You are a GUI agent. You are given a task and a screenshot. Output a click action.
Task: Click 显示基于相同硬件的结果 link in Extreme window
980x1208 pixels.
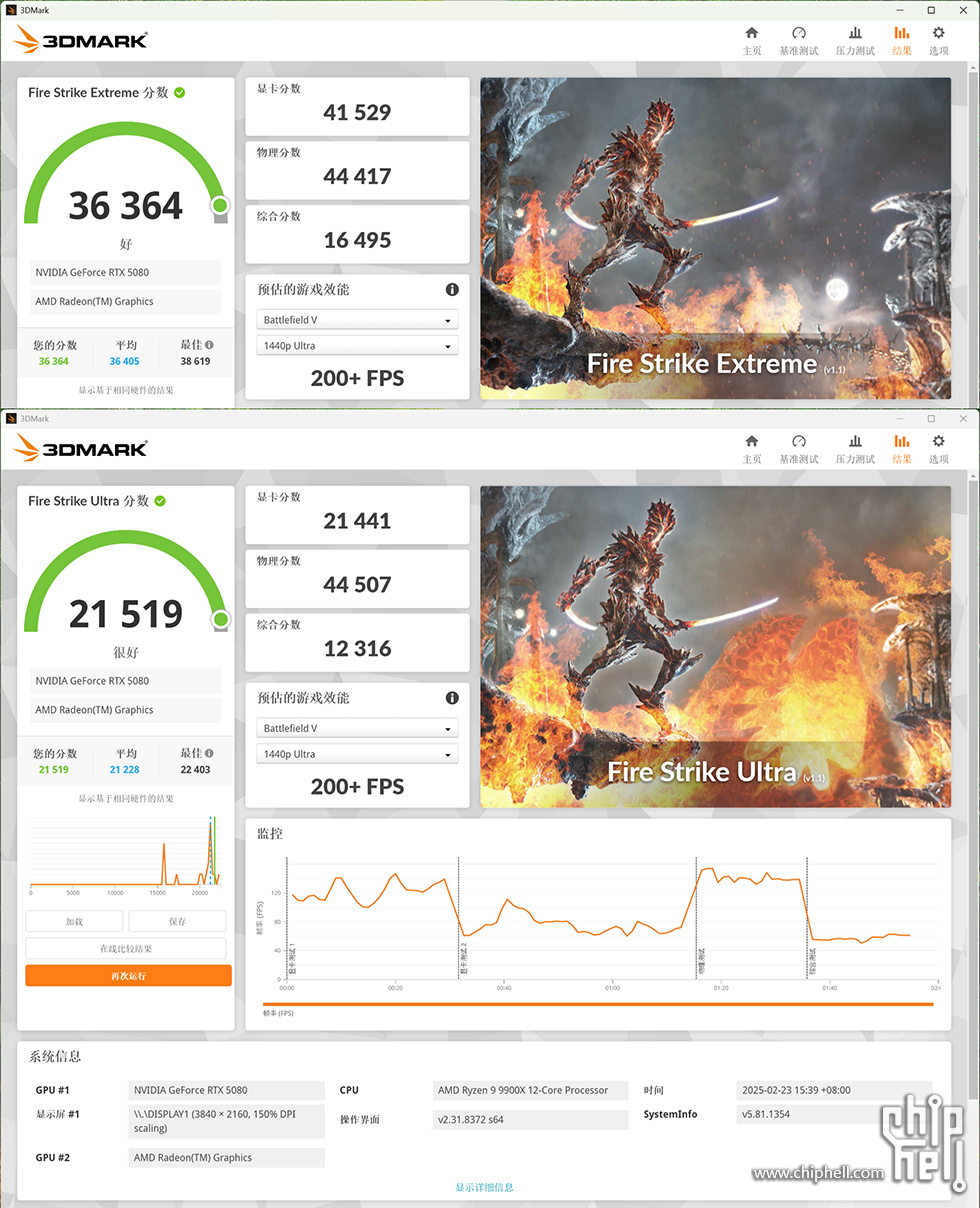click(x=126, y=390)
